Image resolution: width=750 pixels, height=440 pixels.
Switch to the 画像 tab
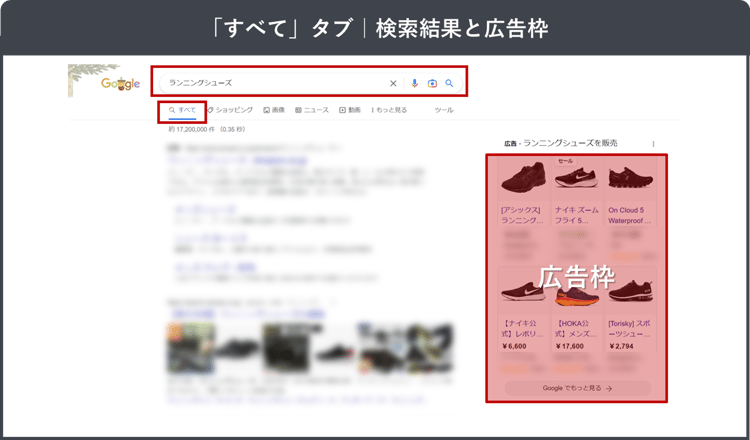[x=274, y=110]
